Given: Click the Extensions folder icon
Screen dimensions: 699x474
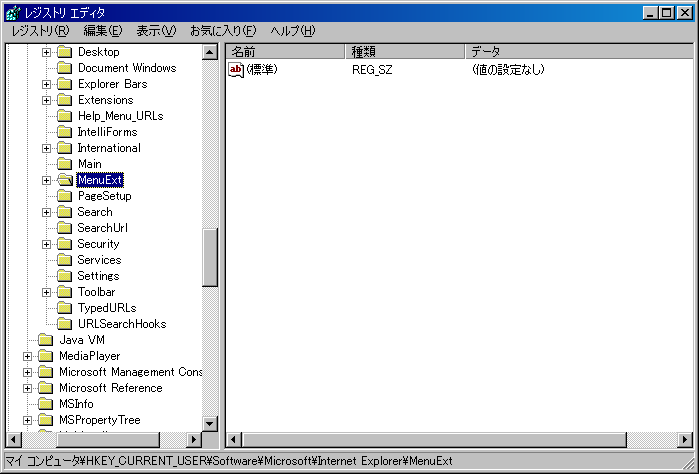Looking at the screenshot, I should pos(65,100).
